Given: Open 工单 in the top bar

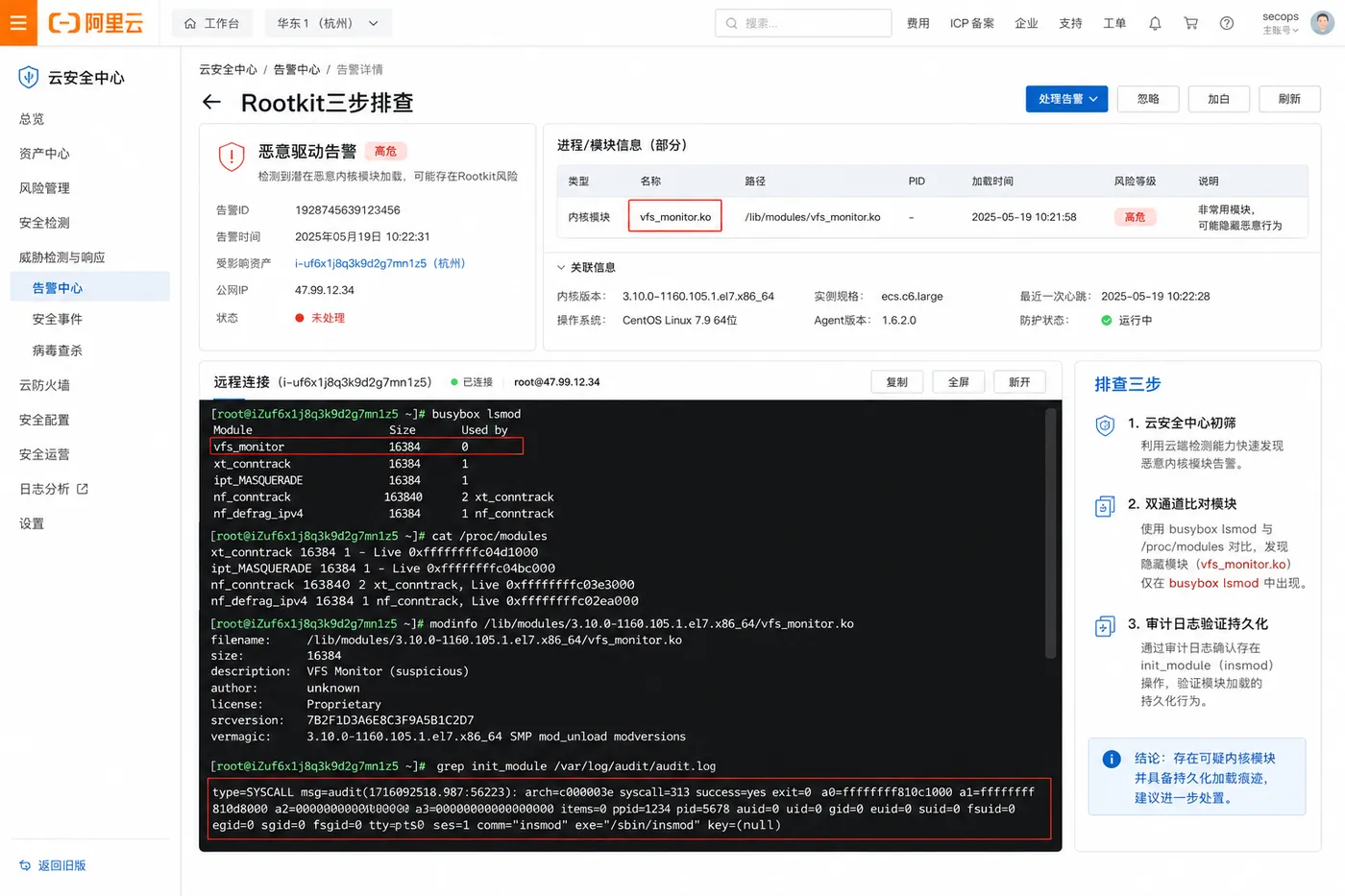Looking at the screenshot, I should pos(1114,23).
